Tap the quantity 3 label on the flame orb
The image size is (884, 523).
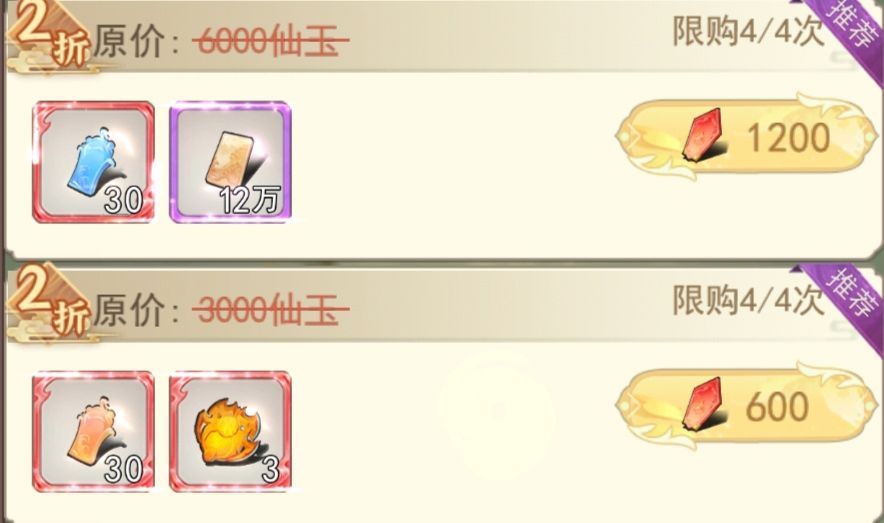tap(271, 469)
